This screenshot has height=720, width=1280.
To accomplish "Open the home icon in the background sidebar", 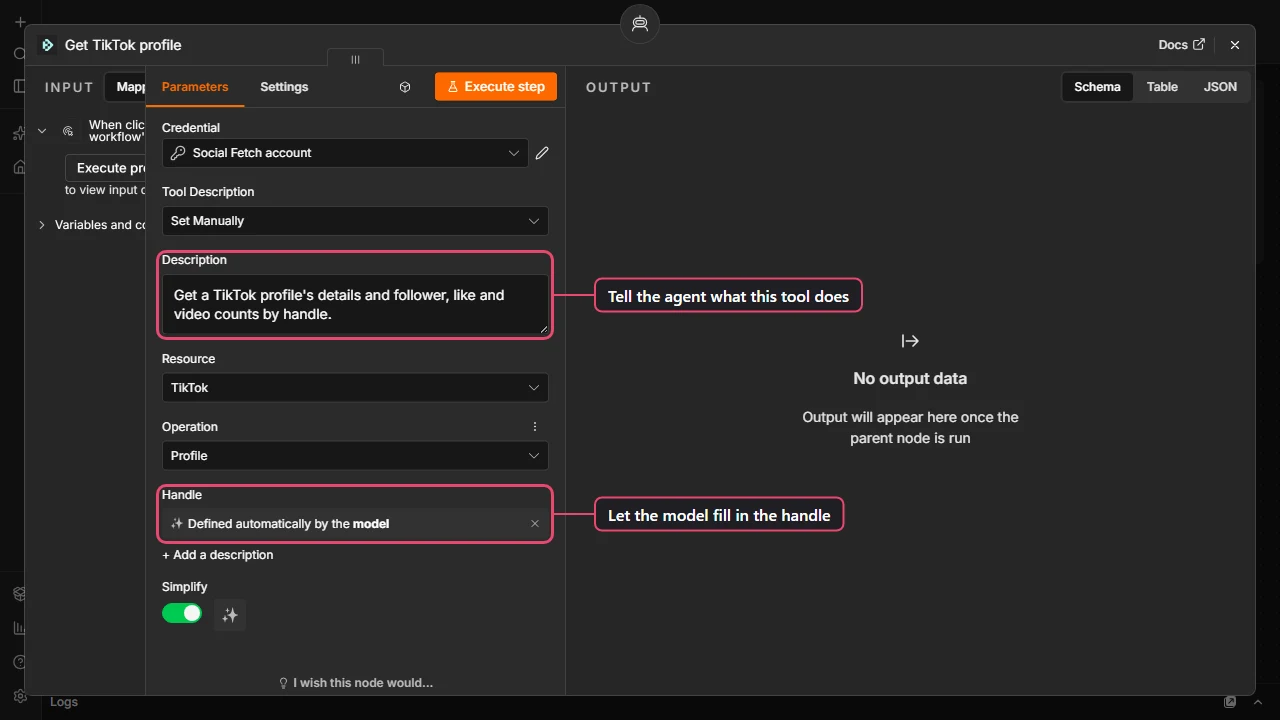I will pos(19,167).
